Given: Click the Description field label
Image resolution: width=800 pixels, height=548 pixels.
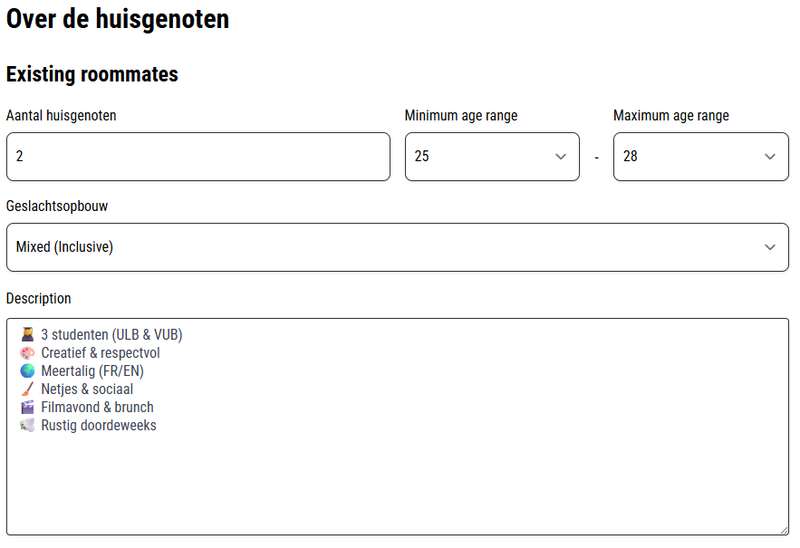Looking at the screenshot, I should (39, 298).
